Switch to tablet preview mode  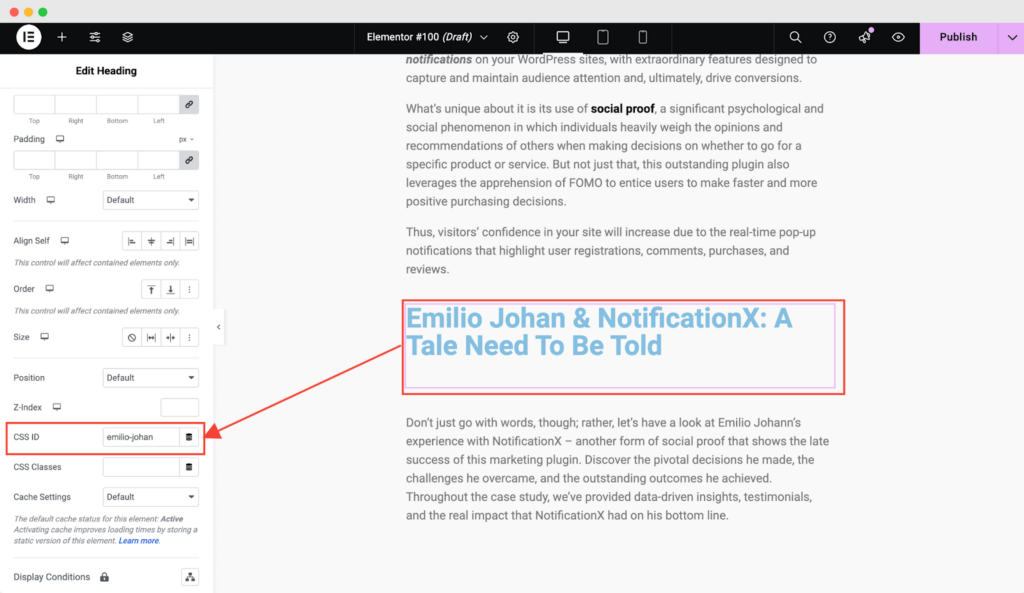tap(602, 37)
